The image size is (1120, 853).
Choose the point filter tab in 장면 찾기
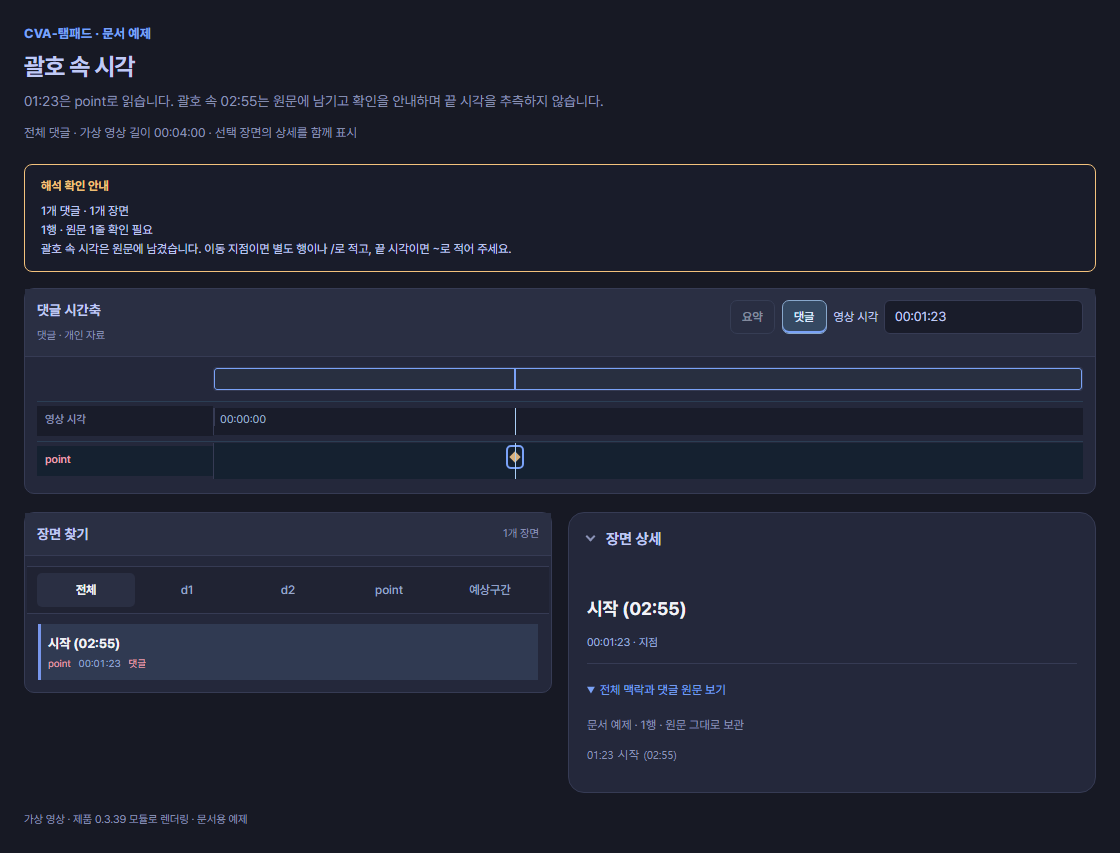[389, 589]
